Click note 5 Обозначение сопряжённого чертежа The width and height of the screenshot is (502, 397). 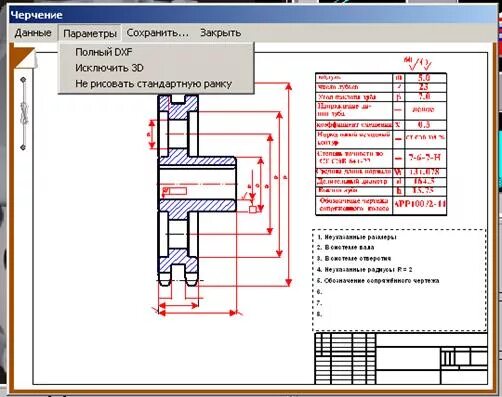click(378, 281)
